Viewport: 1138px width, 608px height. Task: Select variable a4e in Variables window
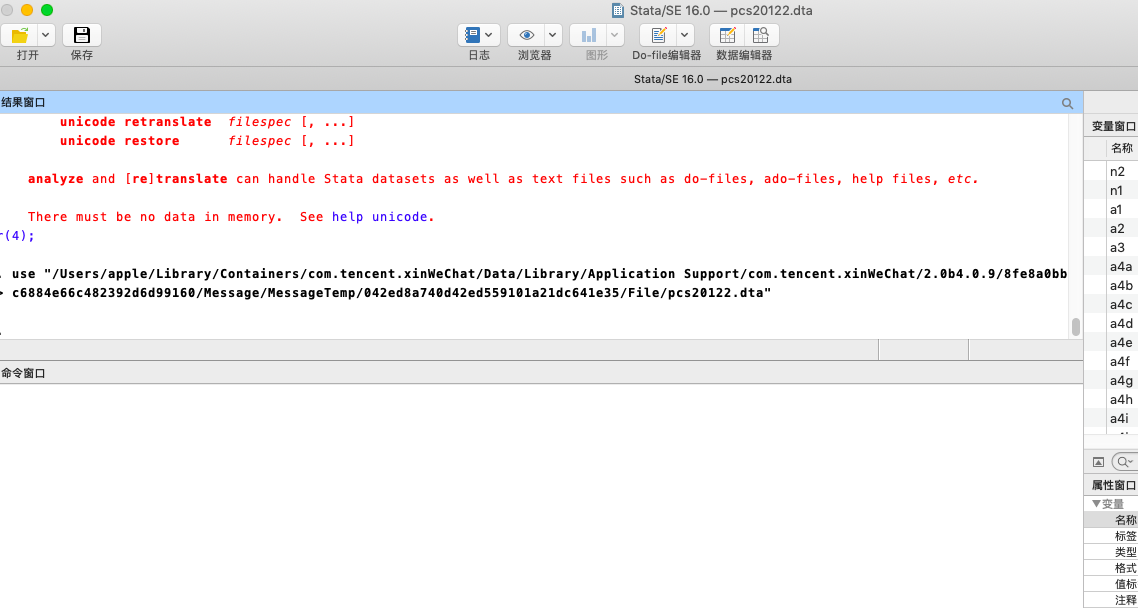click(x=1121, y=342)
